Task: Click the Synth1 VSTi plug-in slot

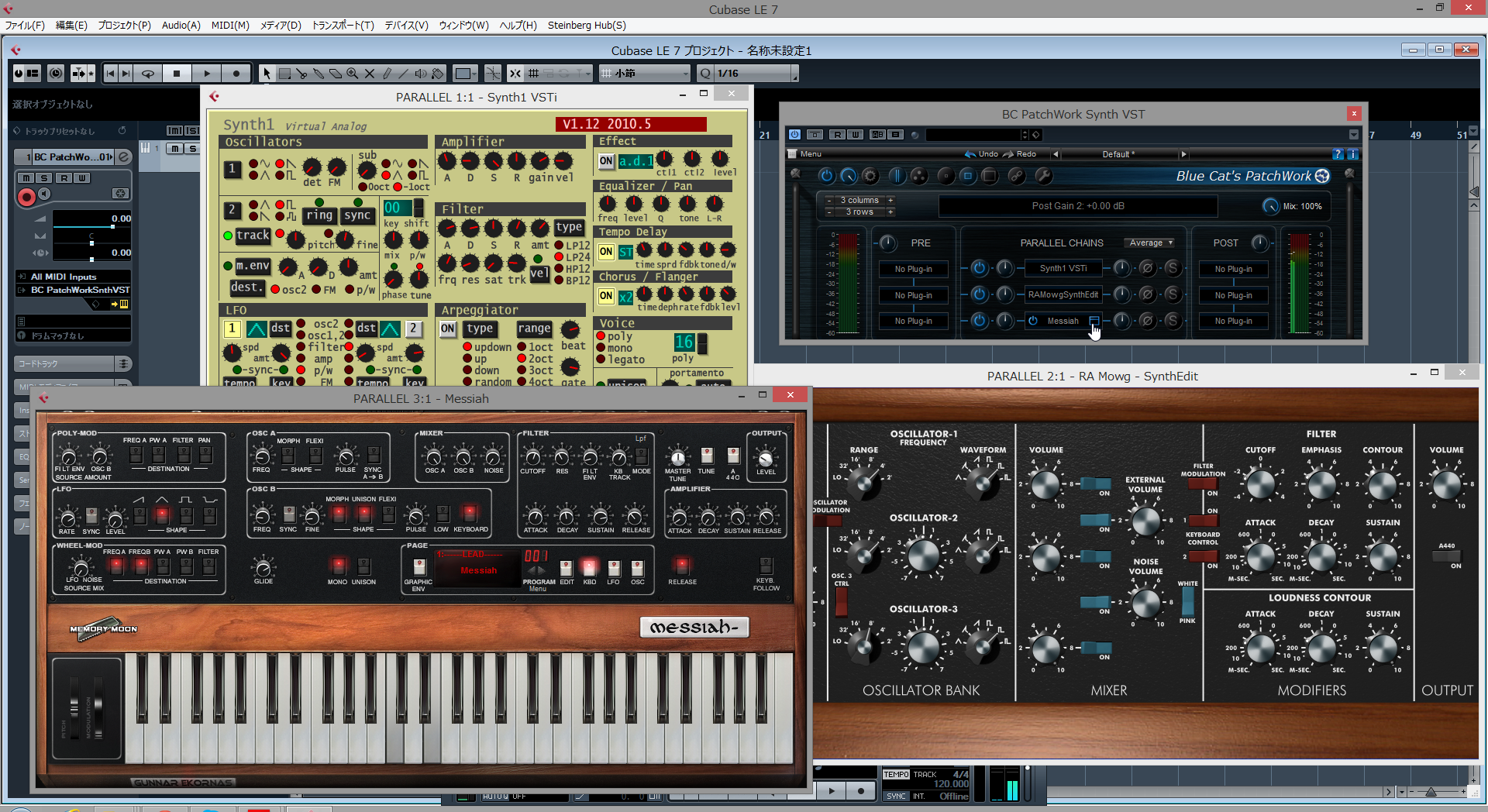Action: point(1063,269)
